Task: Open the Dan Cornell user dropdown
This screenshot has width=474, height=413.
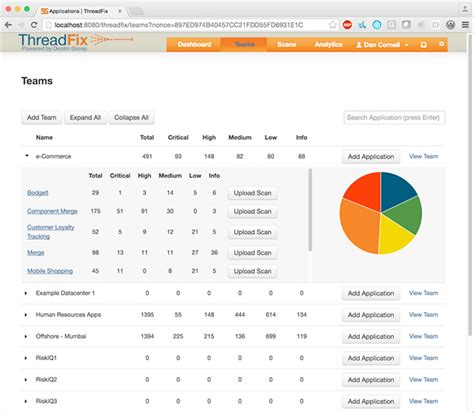Action: 382,45
